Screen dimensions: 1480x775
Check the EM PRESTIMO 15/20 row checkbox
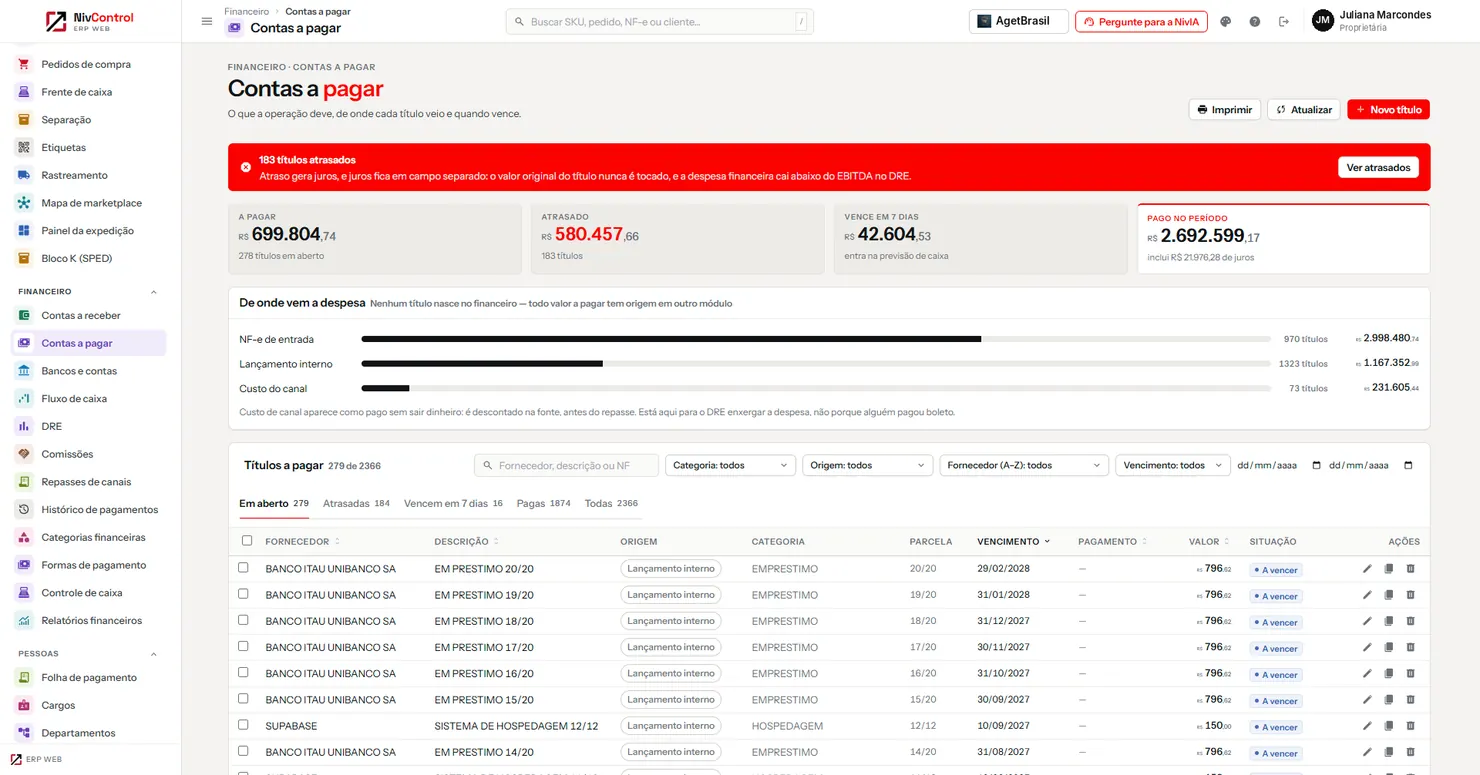coord(243,699)
